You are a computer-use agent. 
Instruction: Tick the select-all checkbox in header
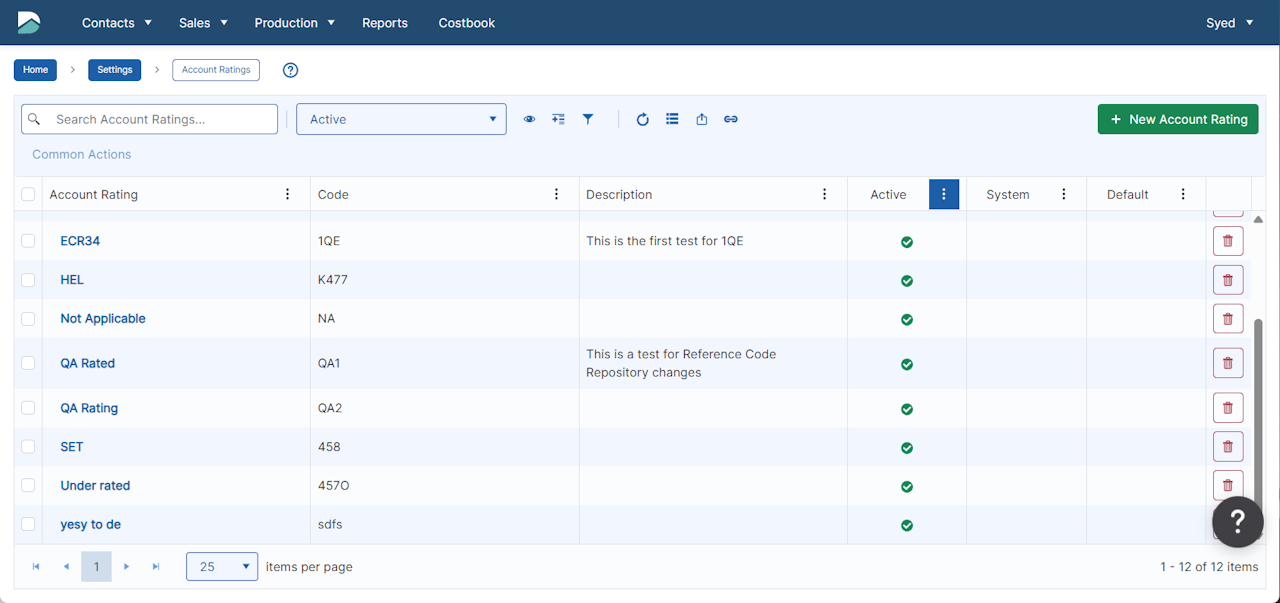[x=28, y=194]
